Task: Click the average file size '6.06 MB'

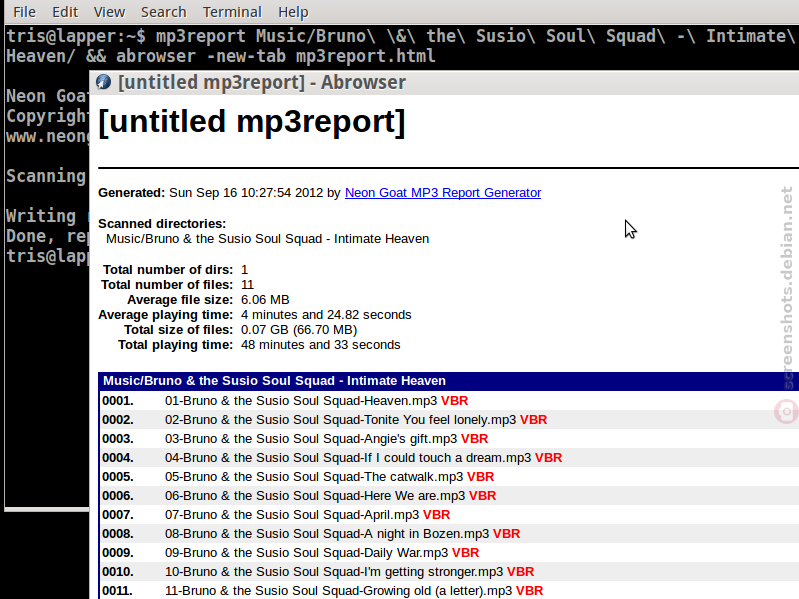Action: tap(265, 300)
